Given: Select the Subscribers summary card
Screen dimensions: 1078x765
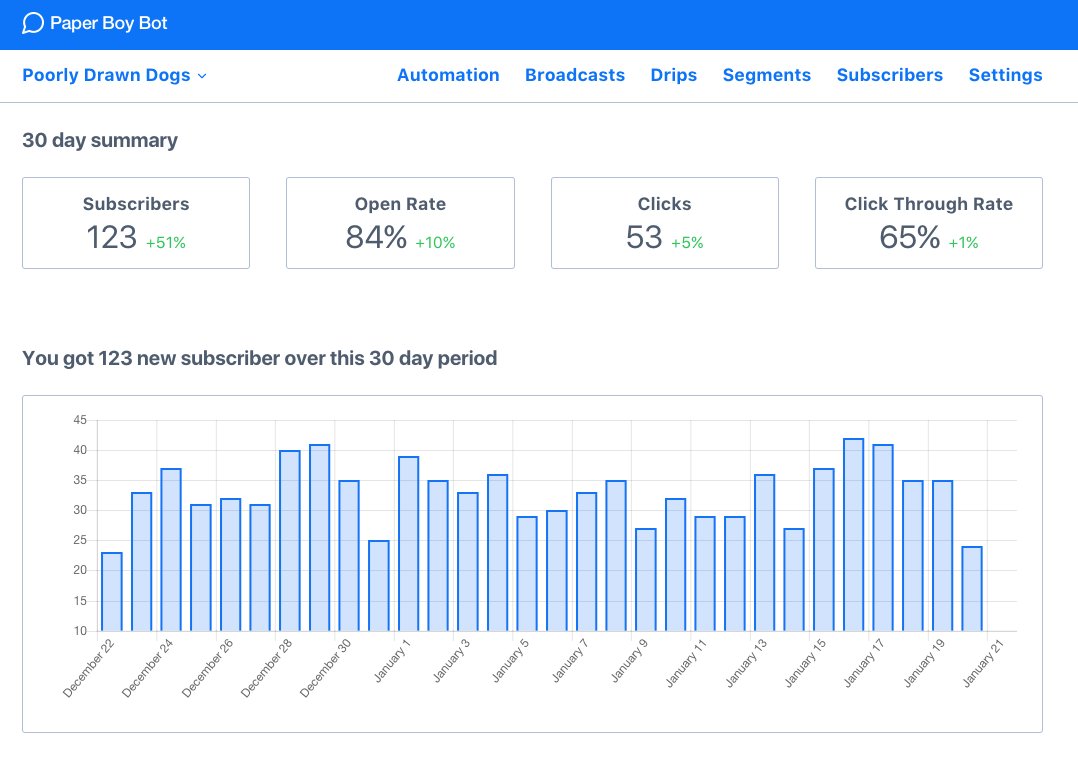Looking at the screenshot, I should [x=135, y=222].
